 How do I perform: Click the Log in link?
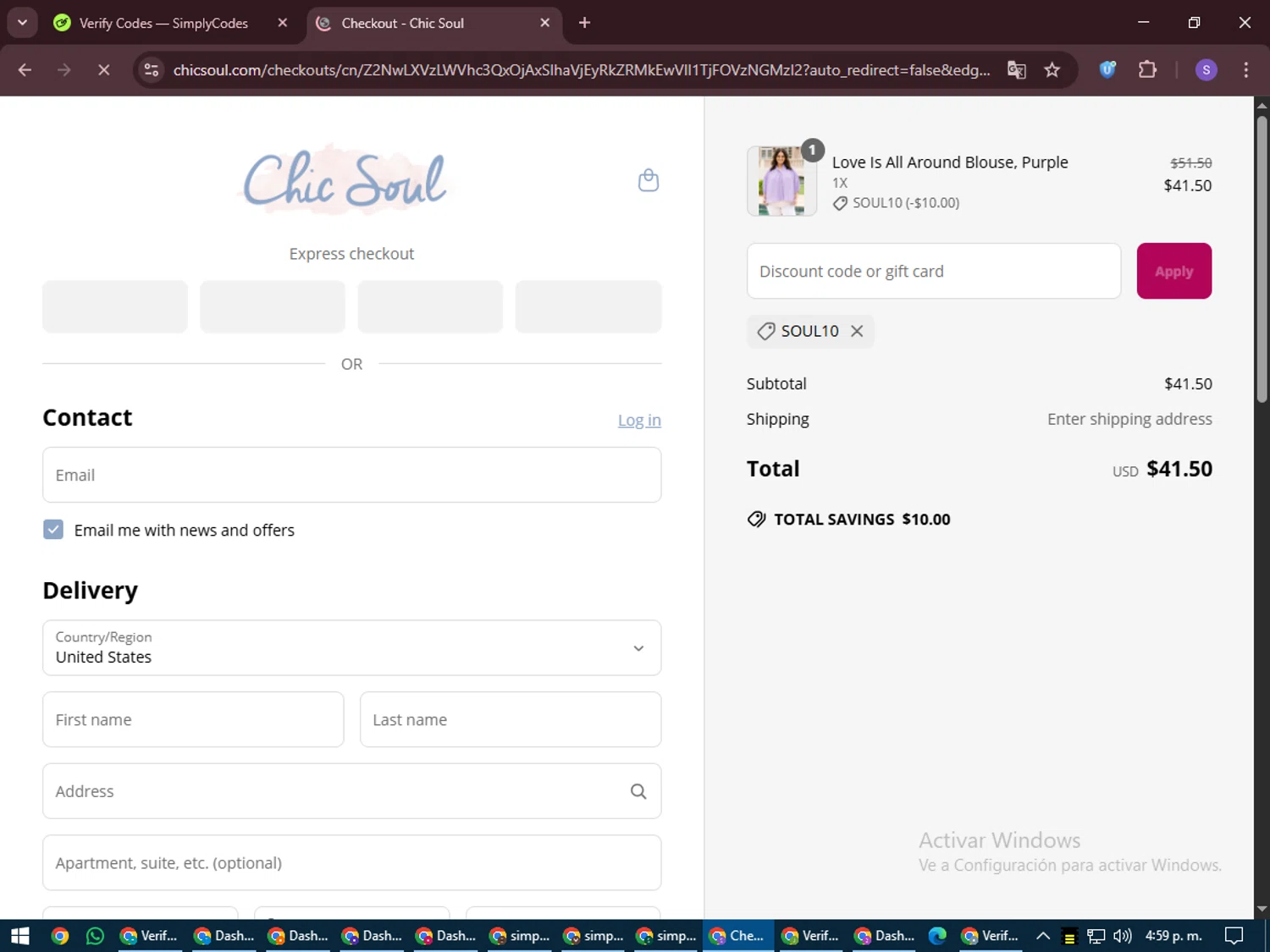(639, 420)
